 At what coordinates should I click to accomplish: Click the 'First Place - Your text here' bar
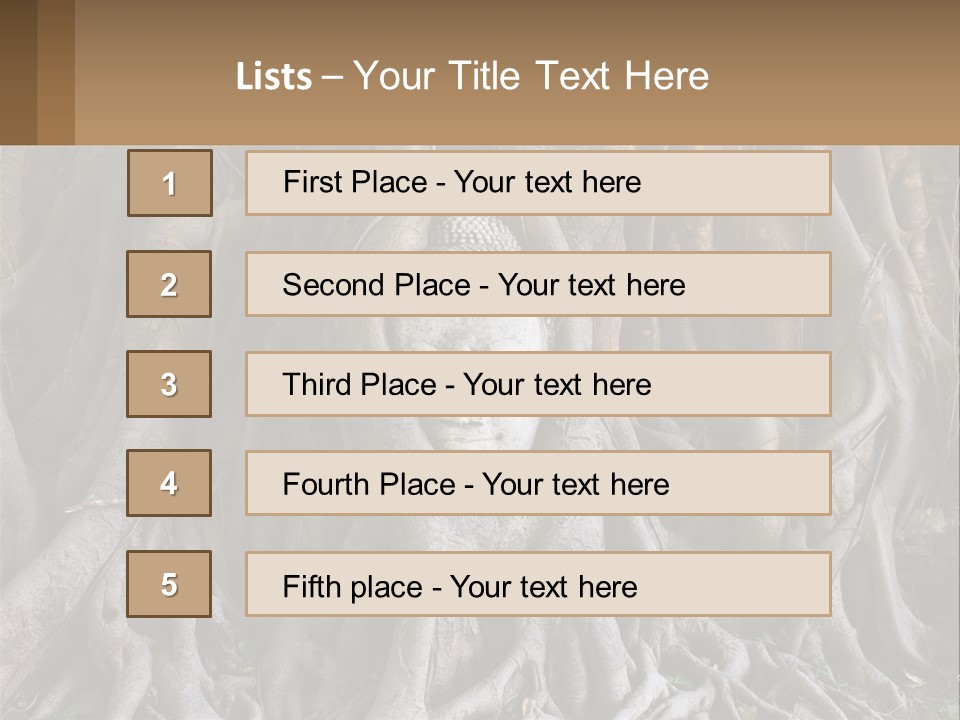(538, 183)
